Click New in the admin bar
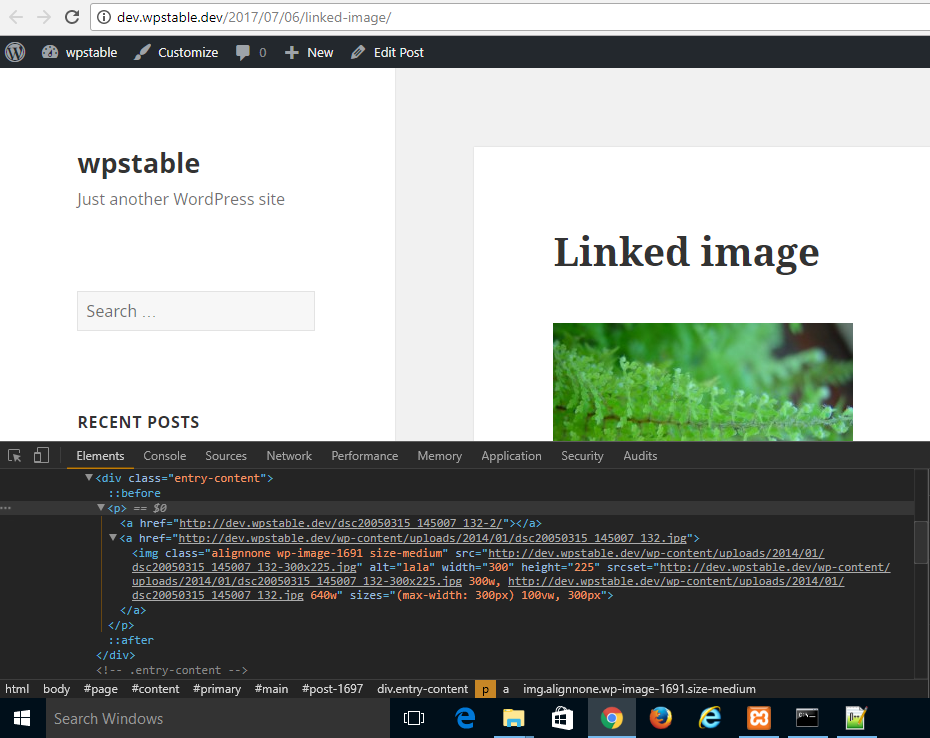This screenshot has height=738, width=930. click(320, 52)
